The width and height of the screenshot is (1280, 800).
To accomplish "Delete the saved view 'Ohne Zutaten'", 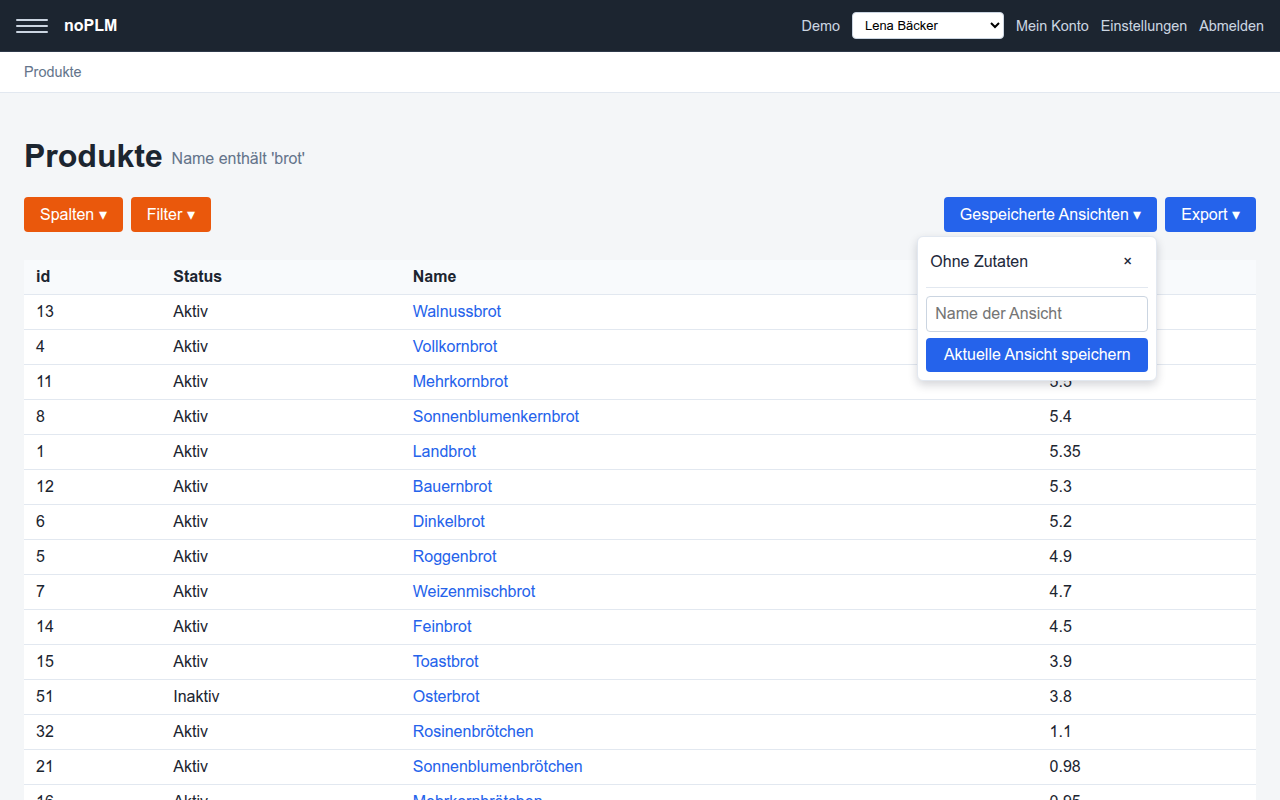I will [x=1127, y=261].
